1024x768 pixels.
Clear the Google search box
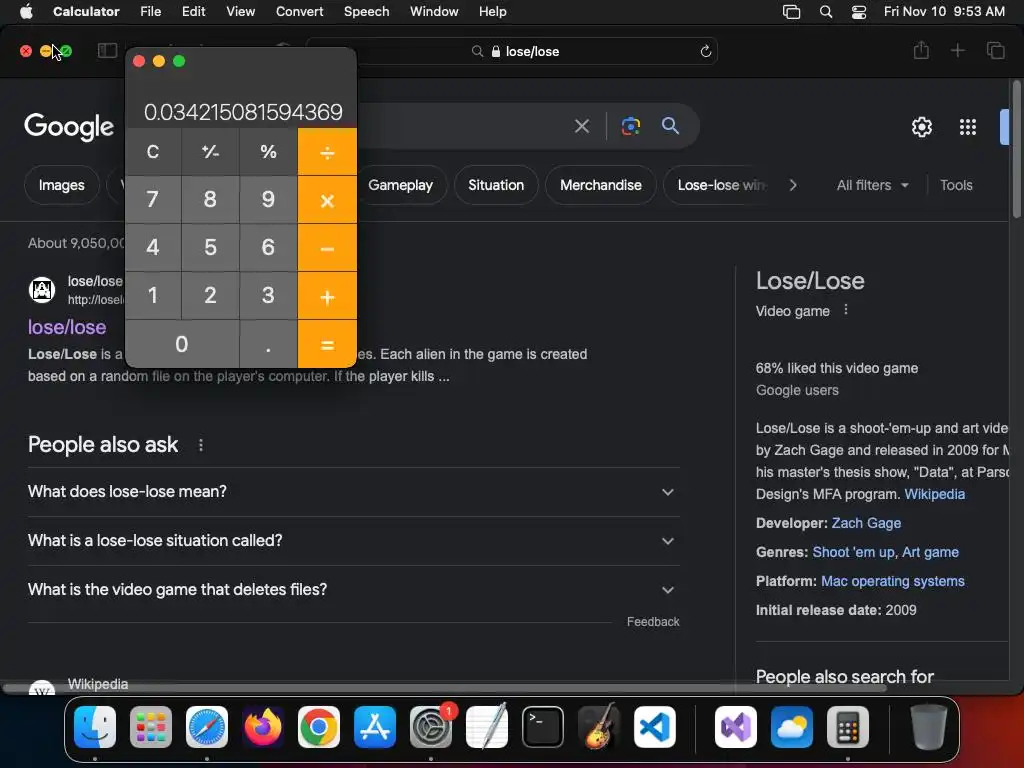(581, 126)
